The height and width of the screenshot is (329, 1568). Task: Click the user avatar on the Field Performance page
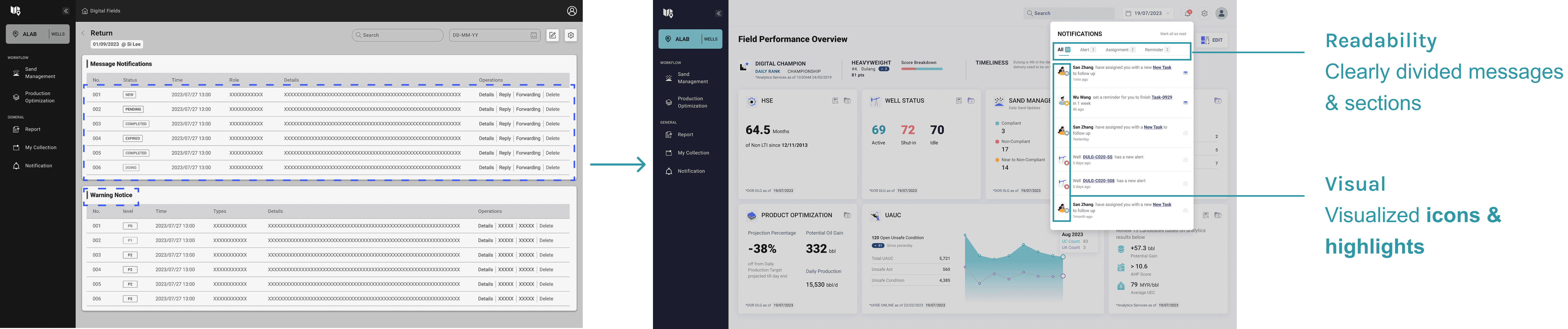(1221, 13)
